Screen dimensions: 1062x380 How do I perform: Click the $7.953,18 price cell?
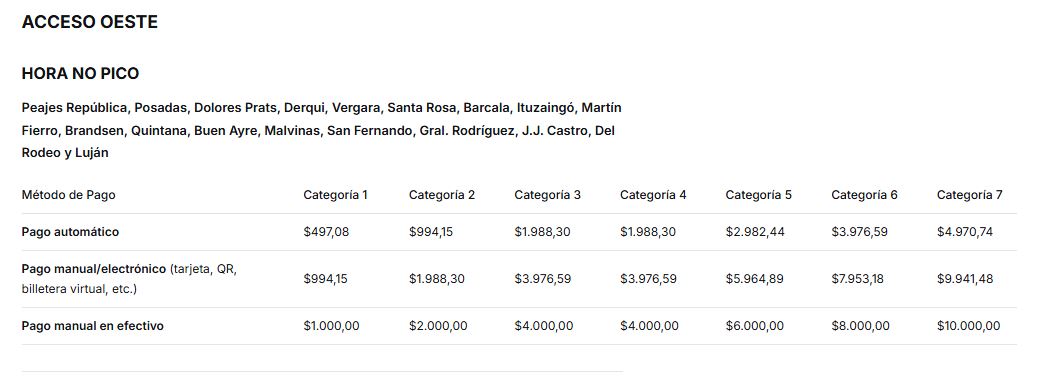[x=857, y=278]
